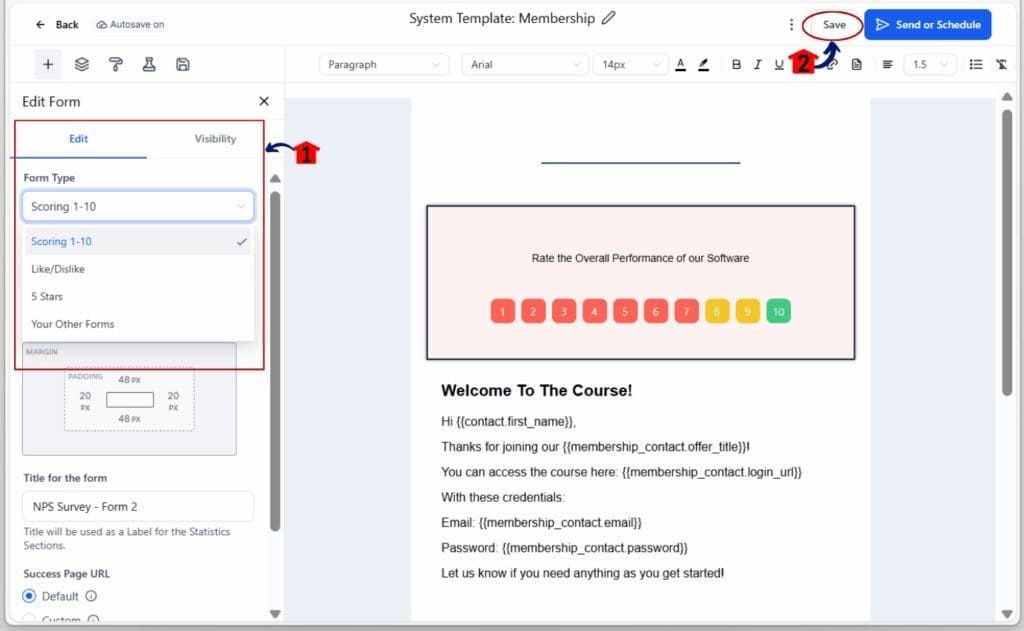Show info tooltip next to Default

tap(91, 596)
